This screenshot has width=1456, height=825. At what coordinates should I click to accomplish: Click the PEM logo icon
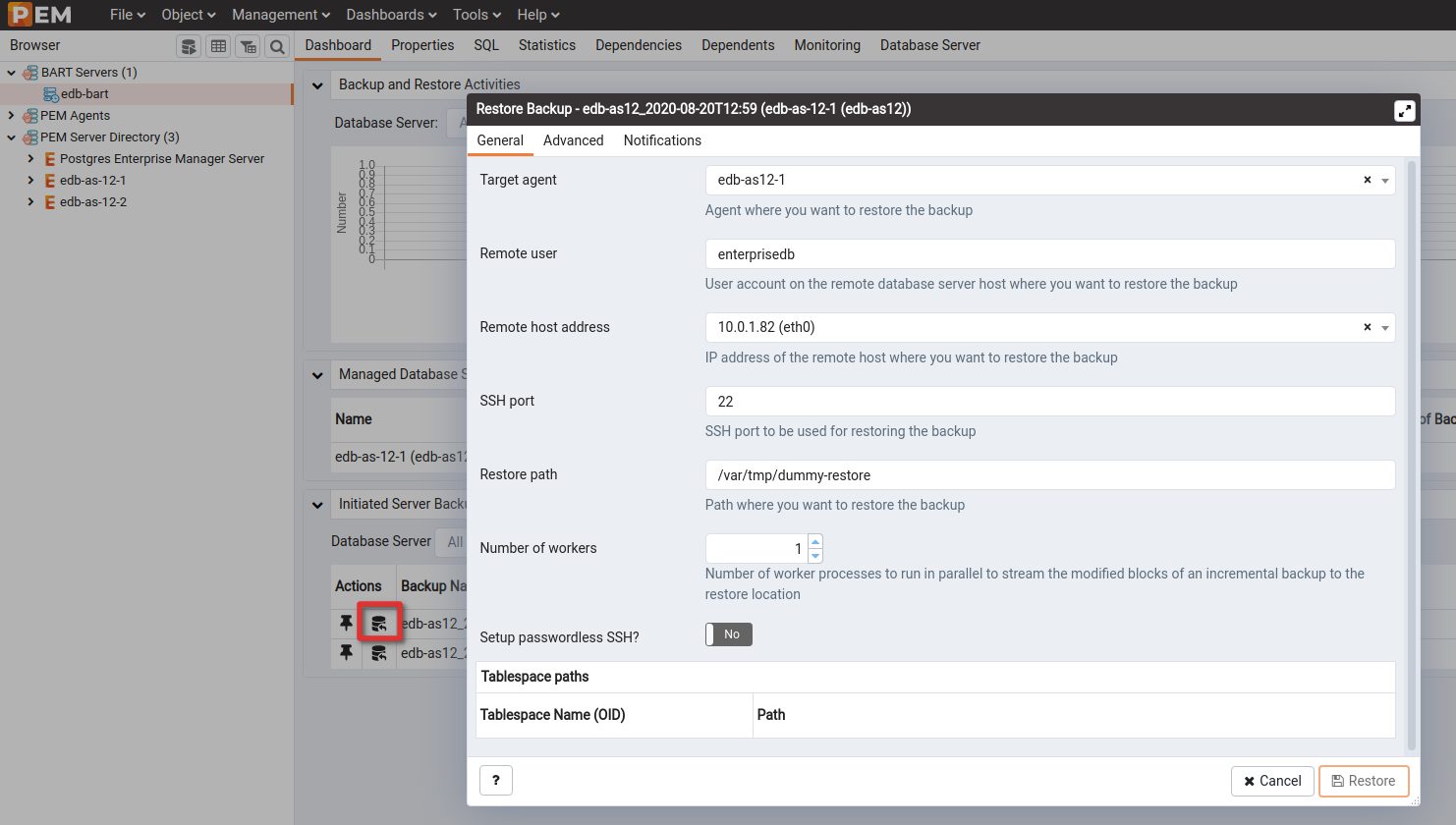click(40, 15)
